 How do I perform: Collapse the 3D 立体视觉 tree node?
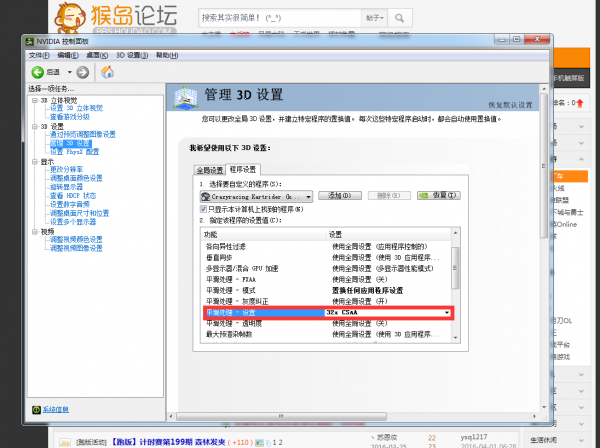tap(35, 101)
